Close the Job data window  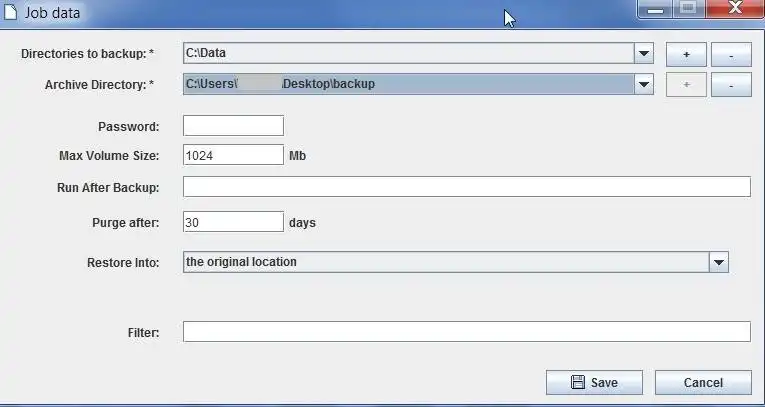pos(734,9)
